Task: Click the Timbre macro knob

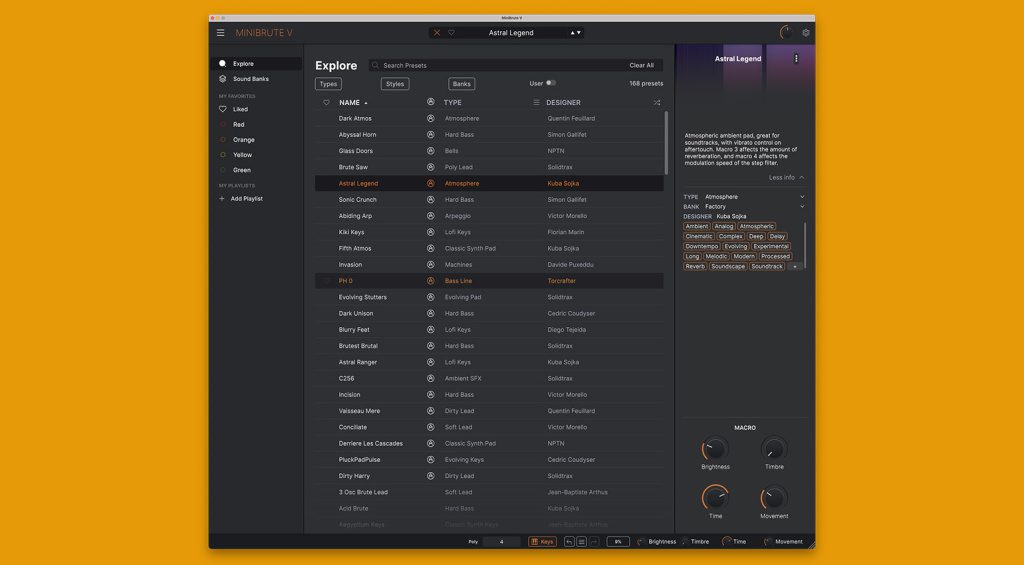Action: (774, 449)
